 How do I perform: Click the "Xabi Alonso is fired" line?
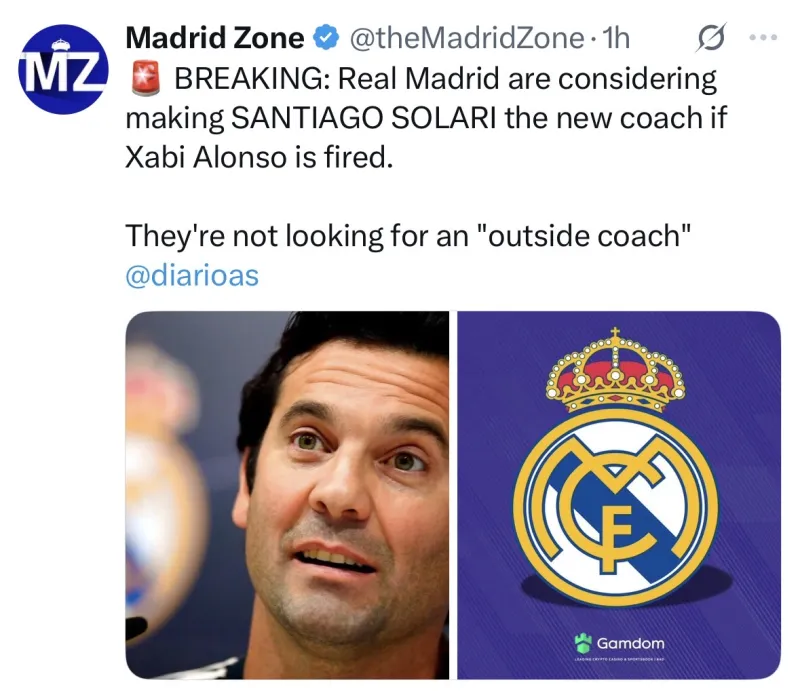(x=254, y=157)
